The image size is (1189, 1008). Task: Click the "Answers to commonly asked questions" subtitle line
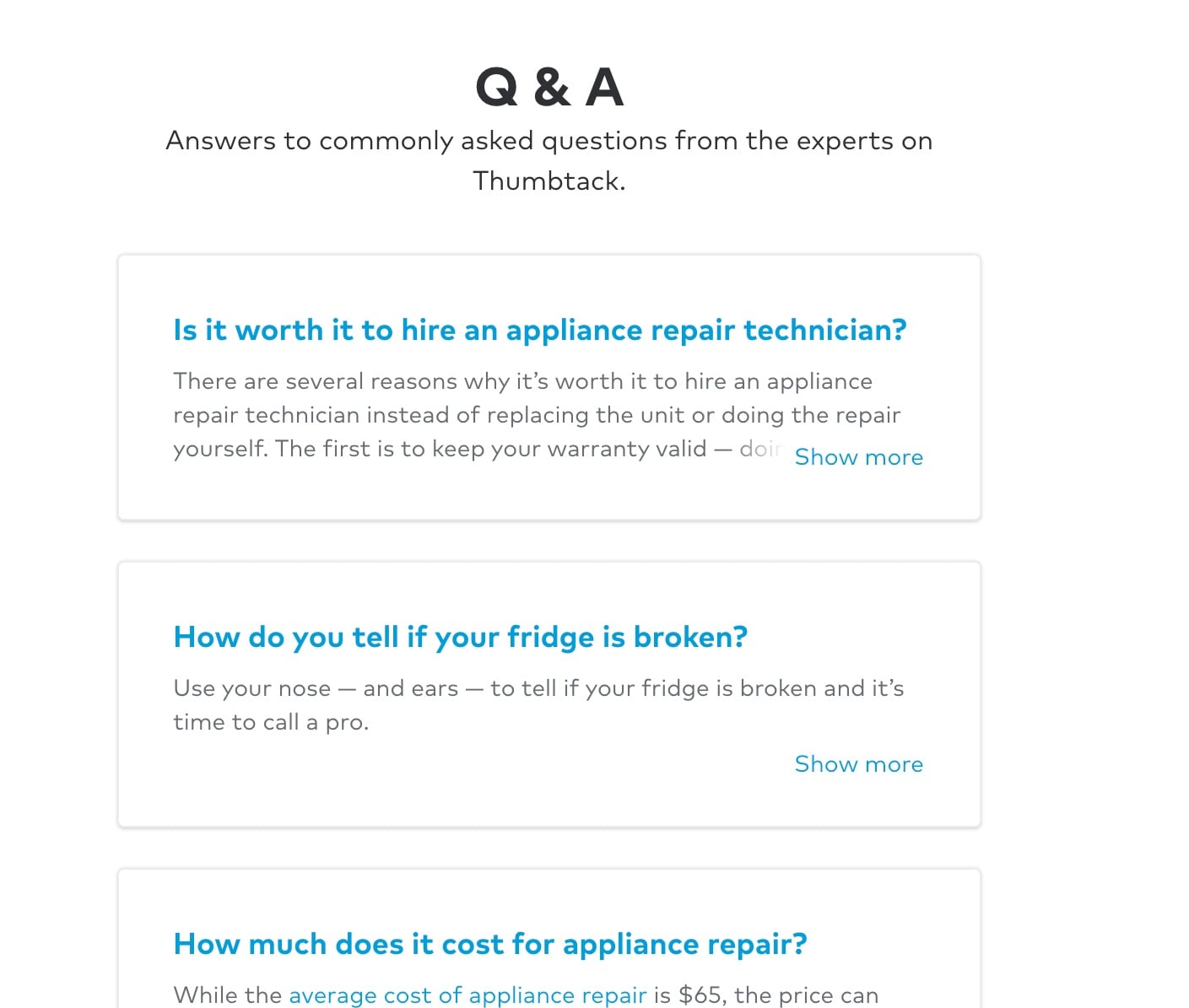tap(549, 141)
